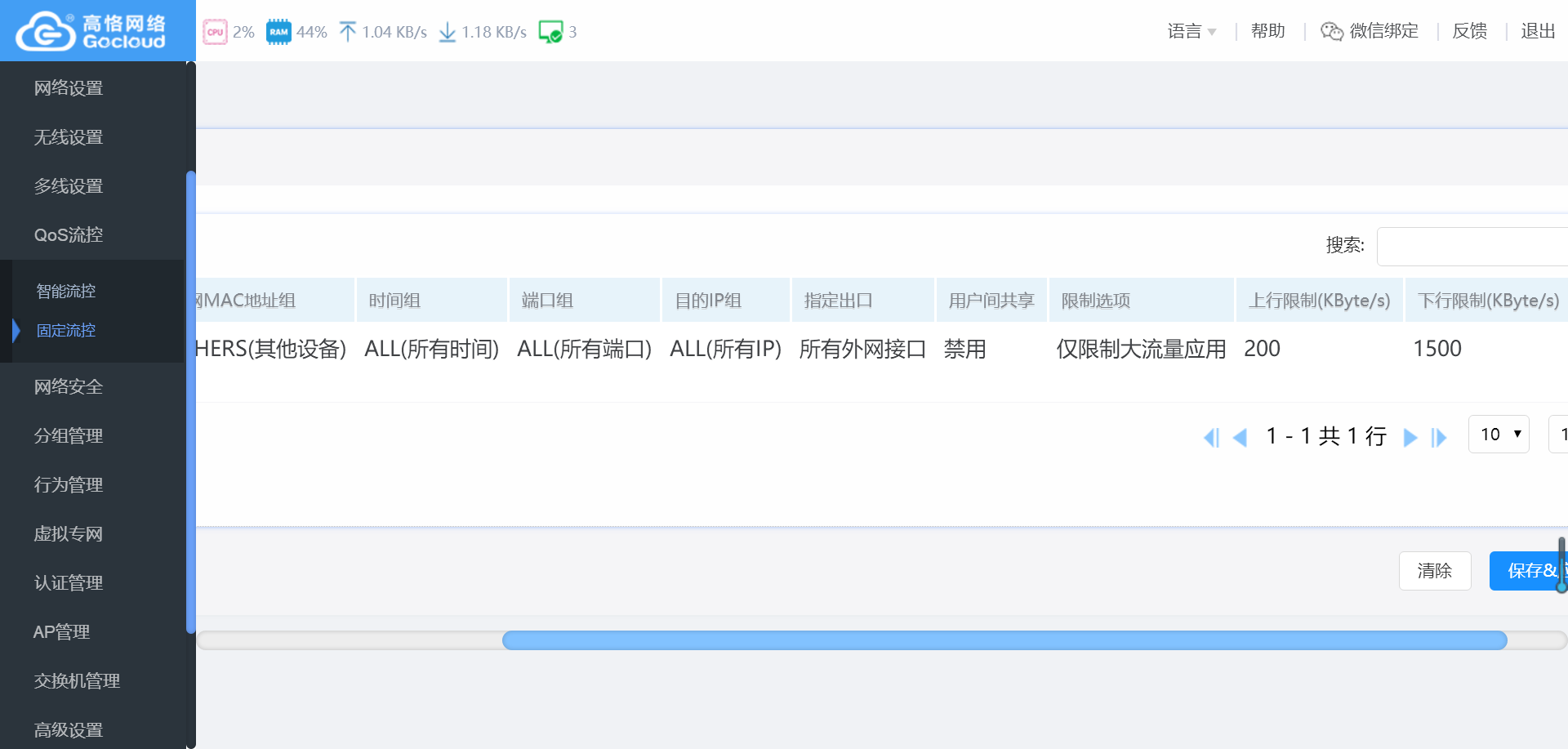
Task: Select 固定流控 submenu item
Action: click(x=66, y=331)
